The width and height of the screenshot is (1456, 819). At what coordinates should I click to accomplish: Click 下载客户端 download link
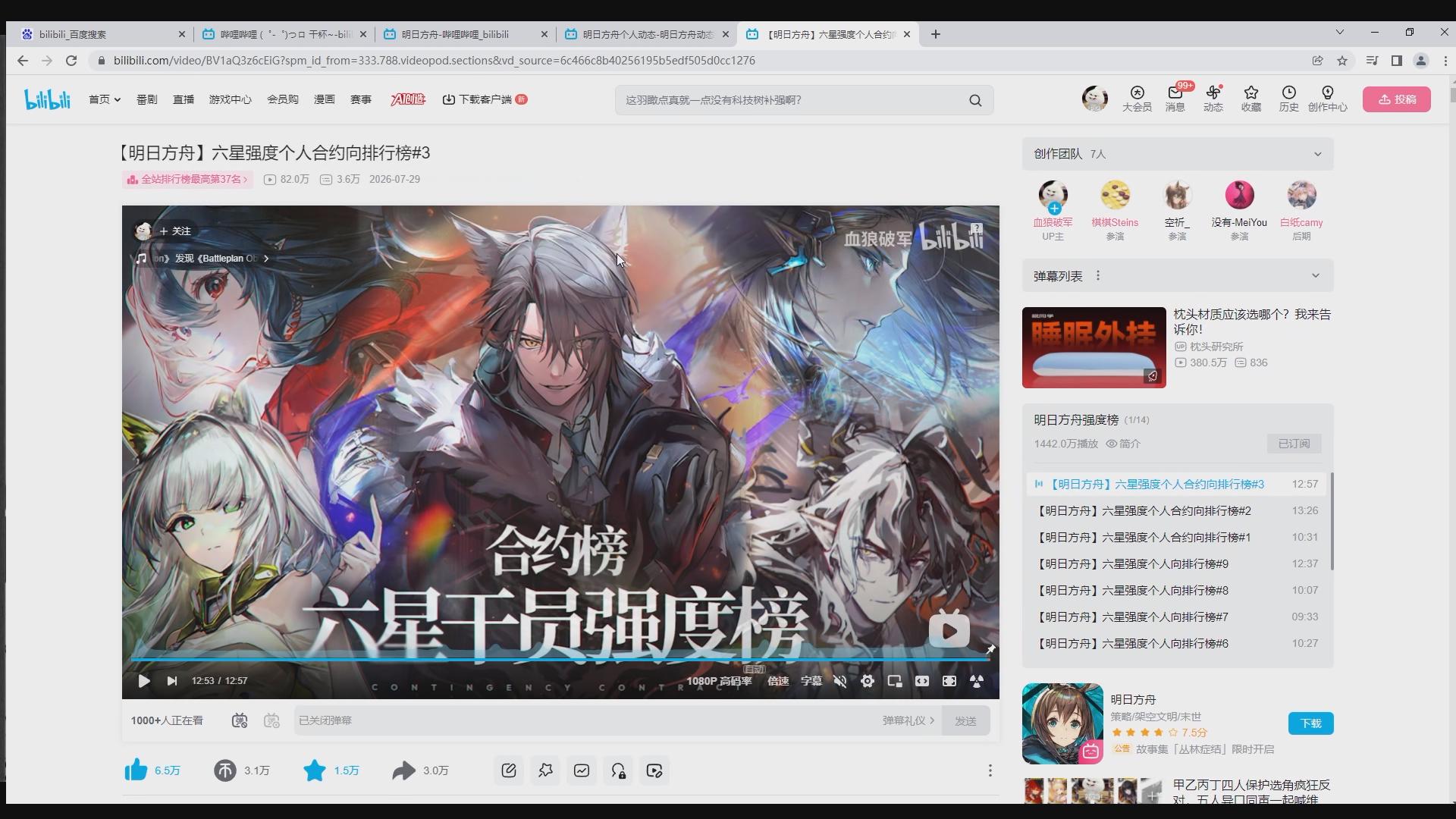point(484,99)
